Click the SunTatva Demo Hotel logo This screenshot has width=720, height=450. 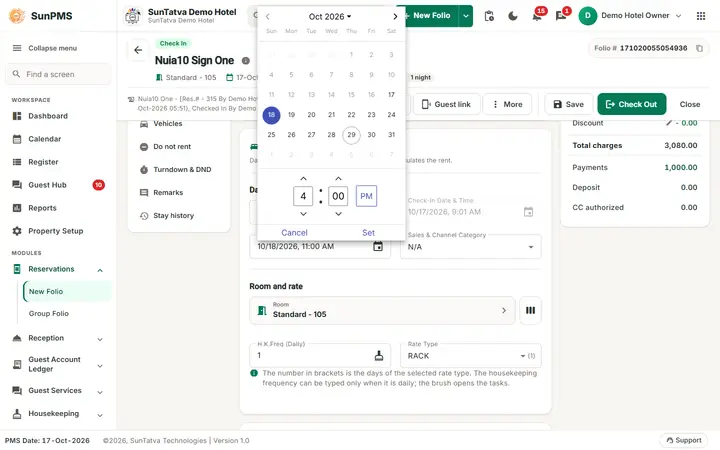coord(133,16)
